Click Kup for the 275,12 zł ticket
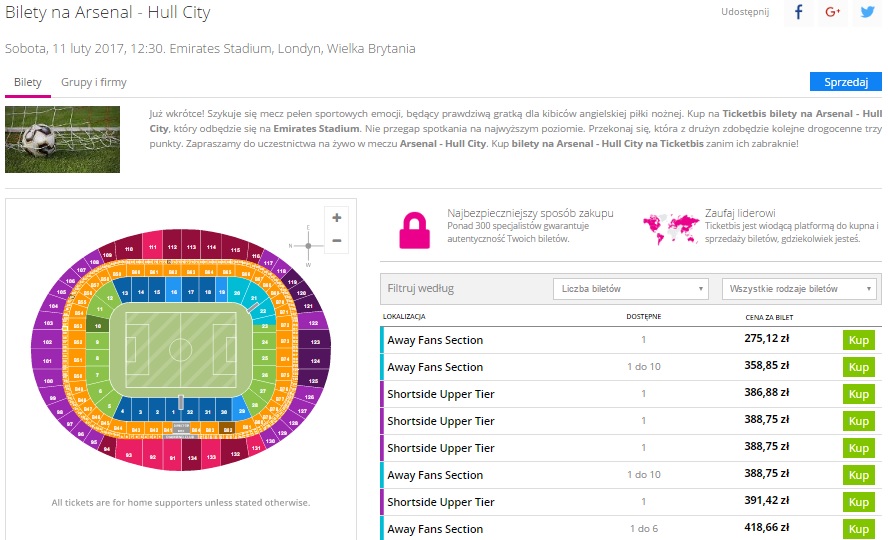The height and width of the screenshot is (540, 888). coord(858,340)
